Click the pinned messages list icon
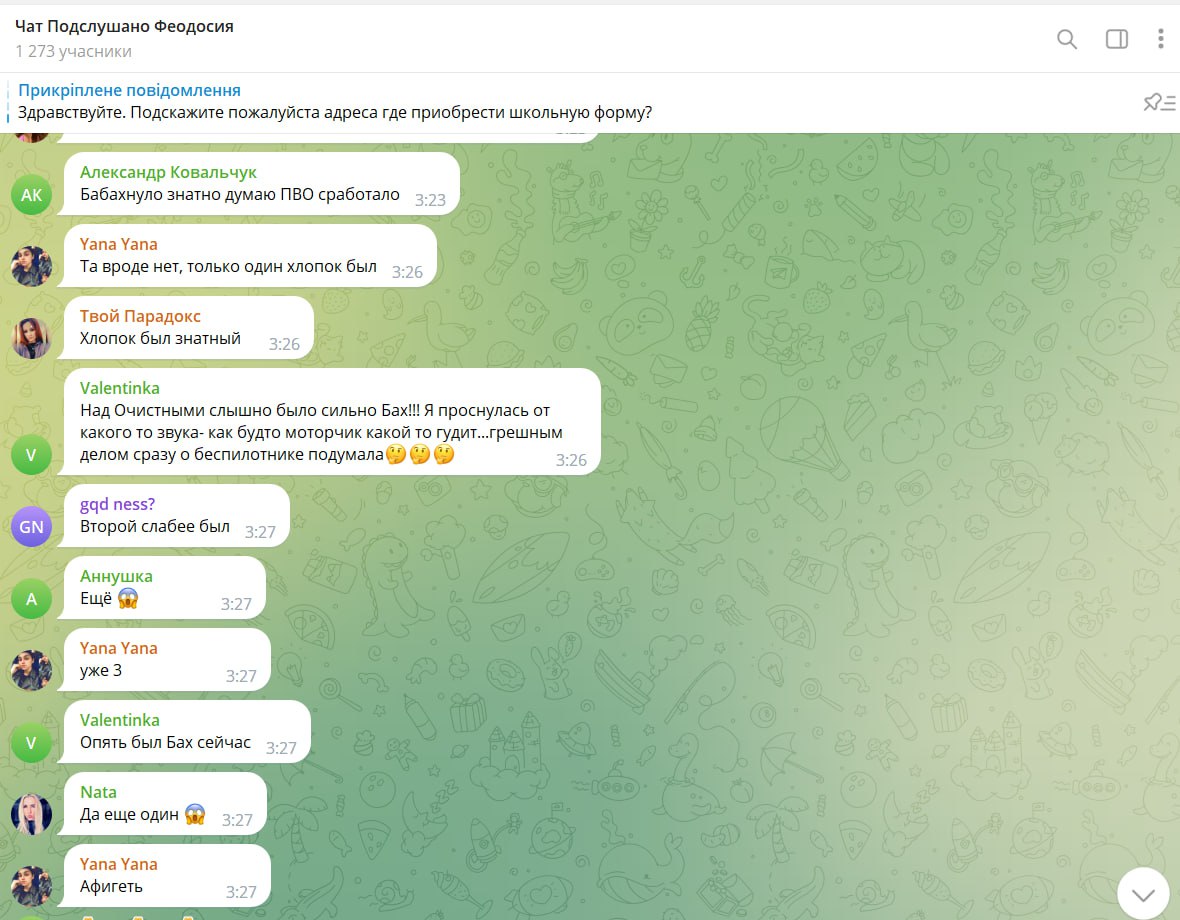Viewport: 1180px width, 920px height. click(1159, 102)
